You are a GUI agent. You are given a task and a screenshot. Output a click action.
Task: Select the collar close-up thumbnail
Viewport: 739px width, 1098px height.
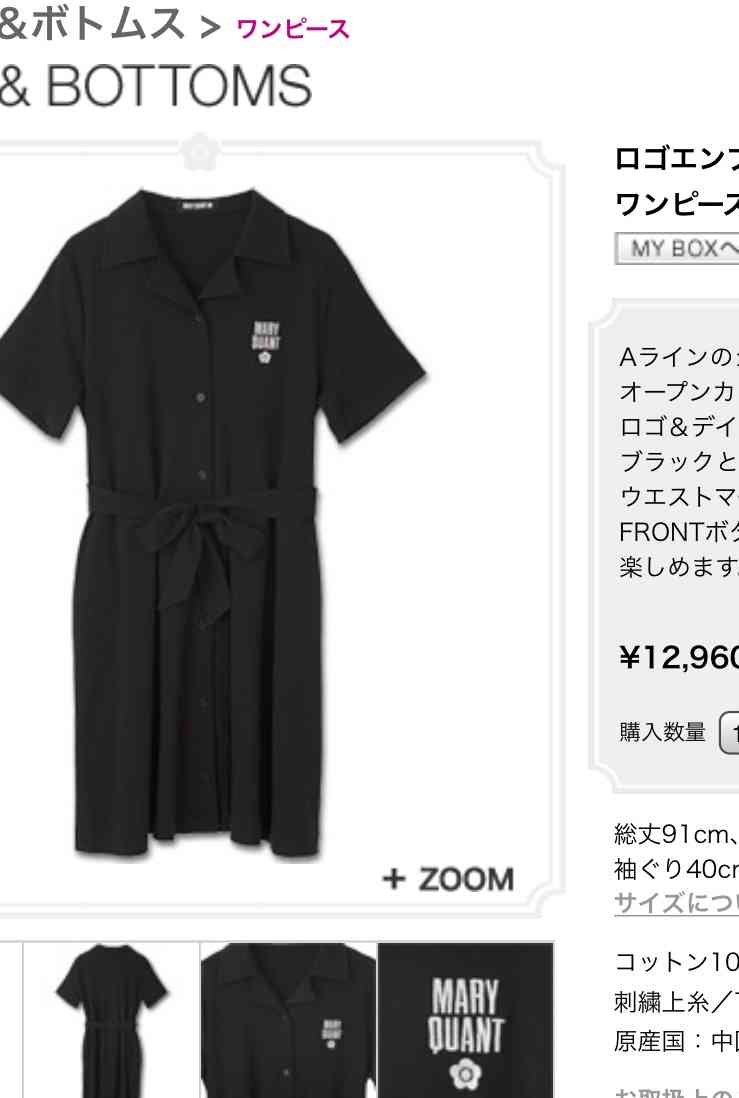[289, 1020]
